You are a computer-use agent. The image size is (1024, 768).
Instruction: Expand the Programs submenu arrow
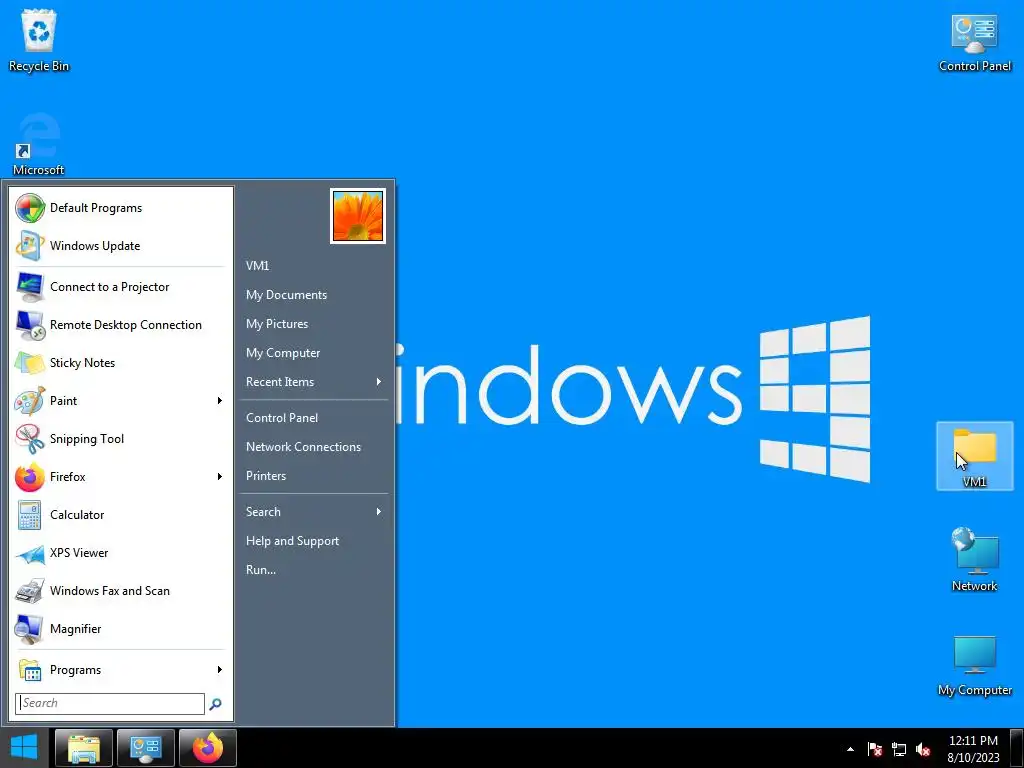click(220, 669)
